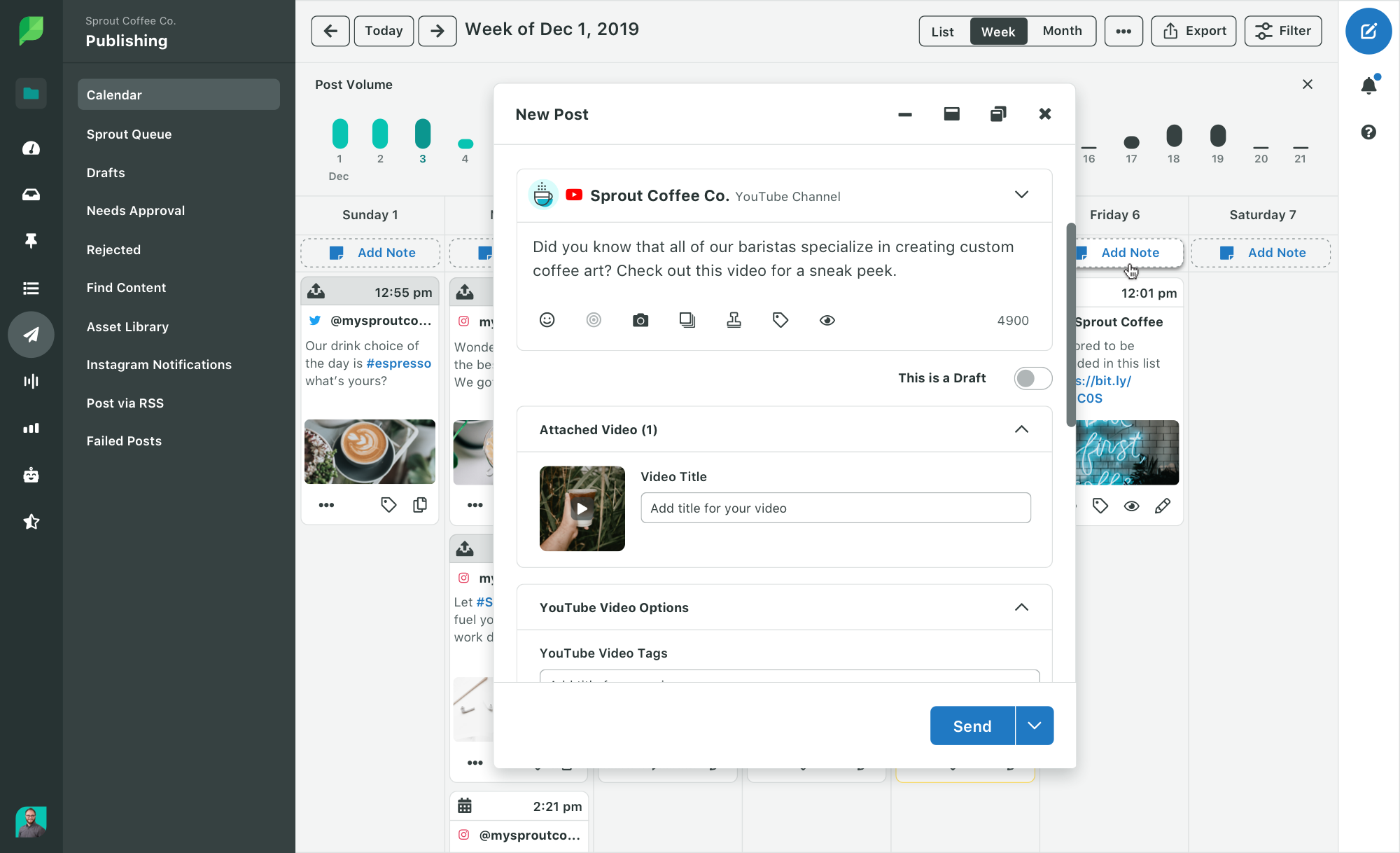Image resolution: width=1400 pixels, height=853 pixels.
Task: Select the Week view tab
Action: pos(998,30)
